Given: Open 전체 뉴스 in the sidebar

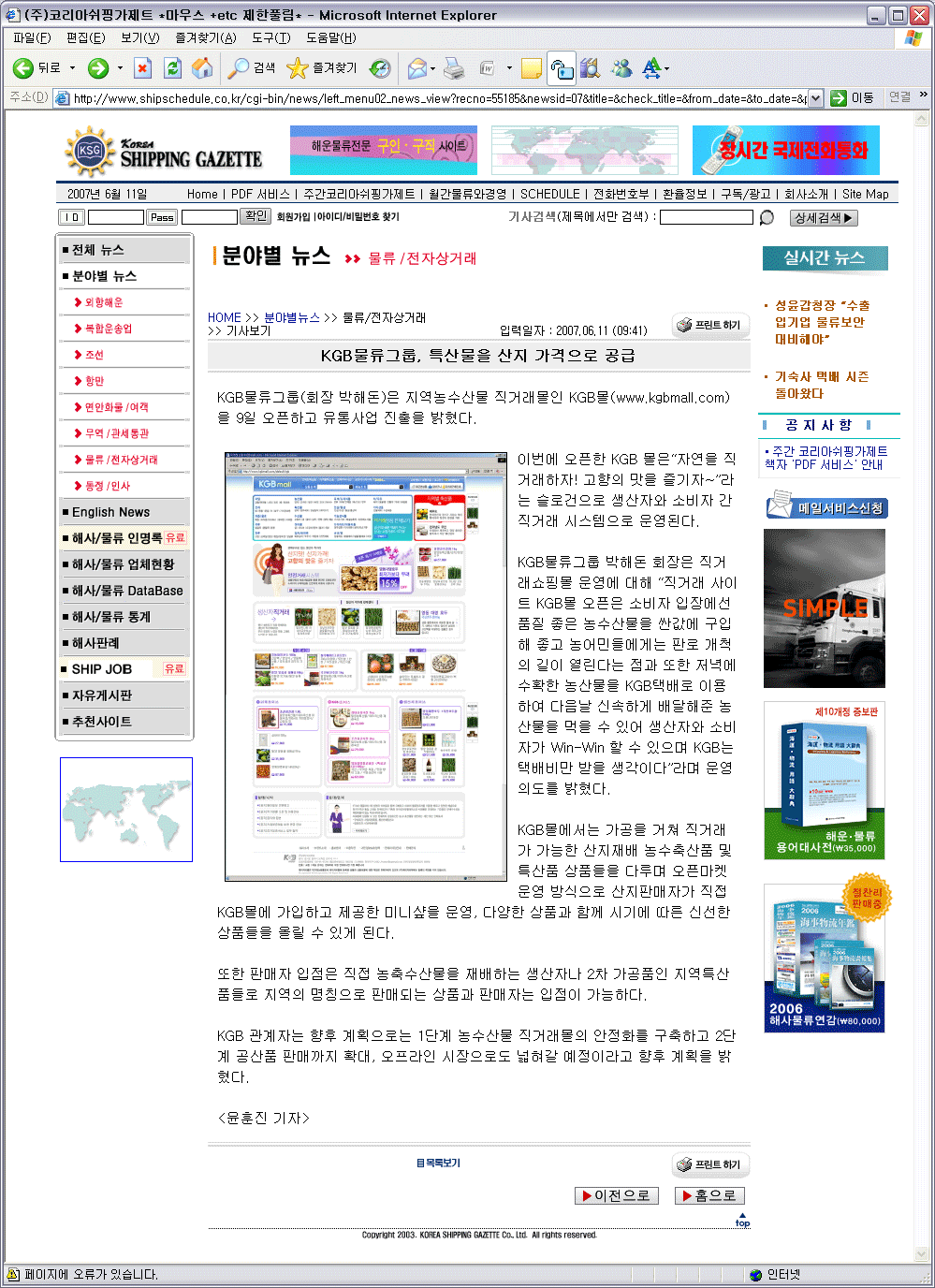Looking at the screenshot, I should pyautogui.click(x=97, y=250).
